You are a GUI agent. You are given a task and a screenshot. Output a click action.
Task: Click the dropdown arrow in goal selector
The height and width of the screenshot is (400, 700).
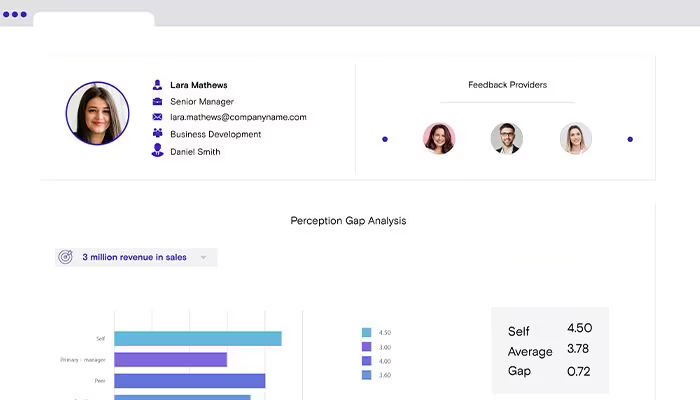(204, 258)
